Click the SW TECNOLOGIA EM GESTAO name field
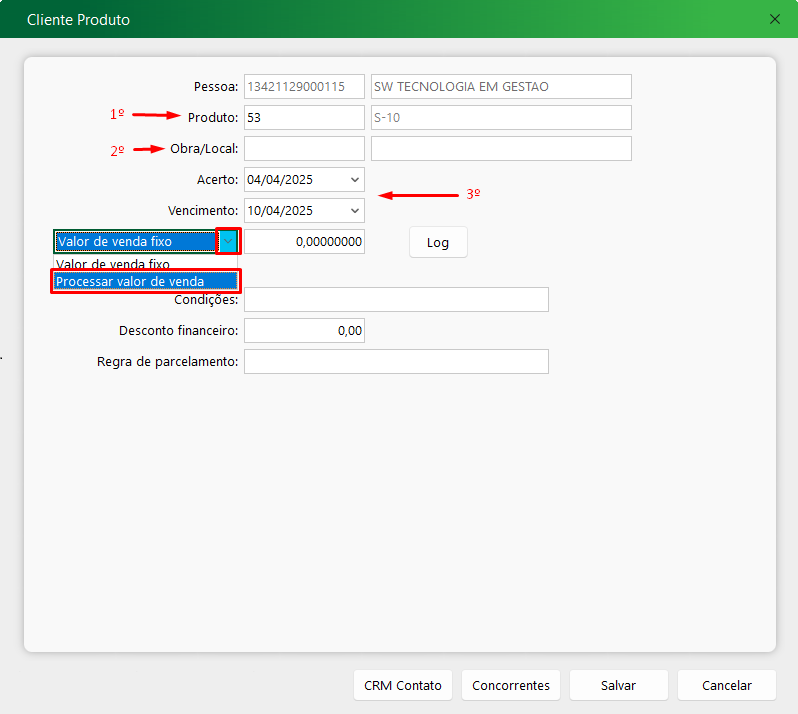The height and width of the screenshot is (714, 798). coord(501,87)
